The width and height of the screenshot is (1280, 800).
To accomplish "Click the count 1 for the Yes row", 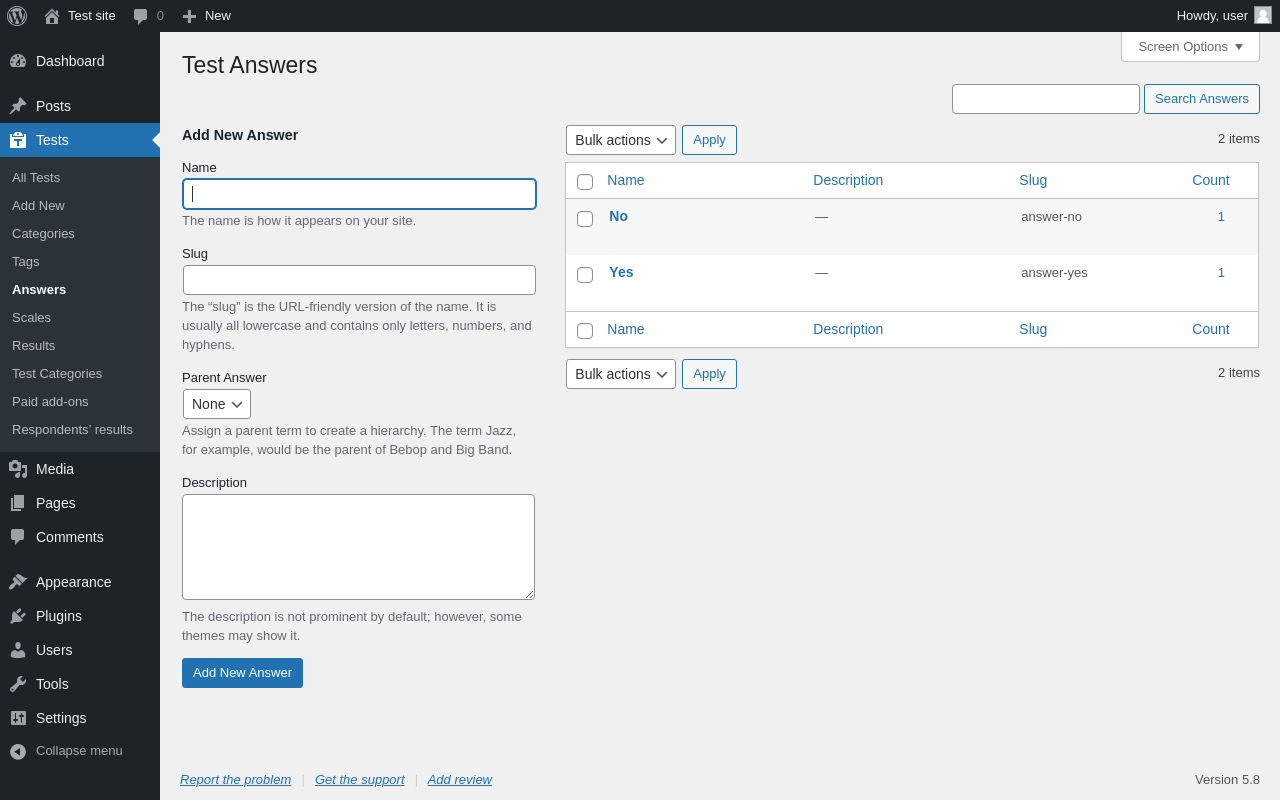I will point(1221,273).
